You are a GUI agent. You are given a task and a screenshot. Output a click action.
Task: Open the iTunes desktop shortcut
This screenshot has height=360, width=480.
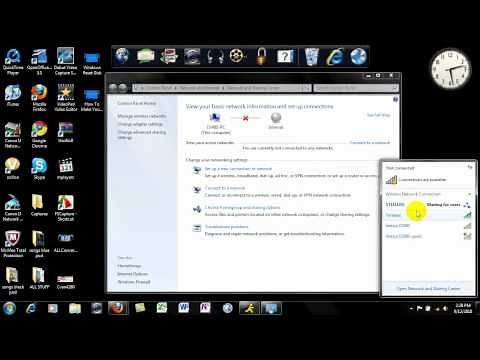point(13,95)
